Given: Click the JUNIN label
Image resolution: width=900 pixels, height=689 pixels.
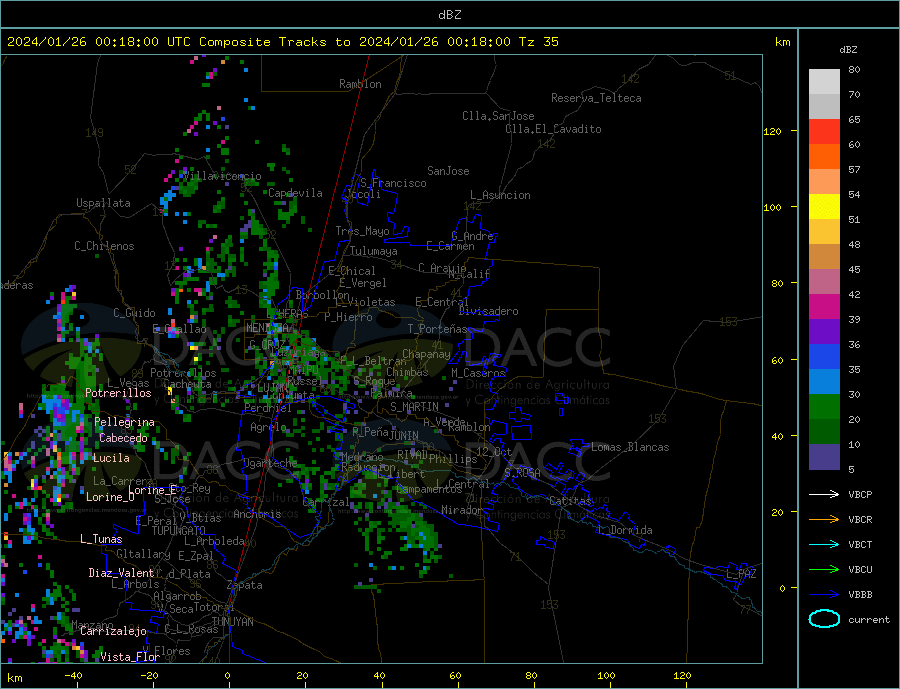Looking at the screenshot, I should pos(405,436).
